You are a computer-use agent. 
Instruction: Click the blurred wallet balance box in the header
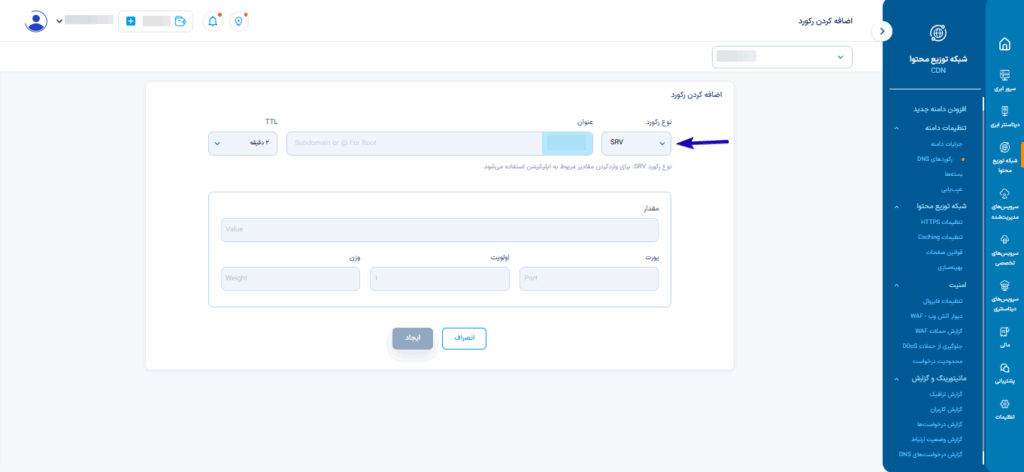click(x=156, y=22)
